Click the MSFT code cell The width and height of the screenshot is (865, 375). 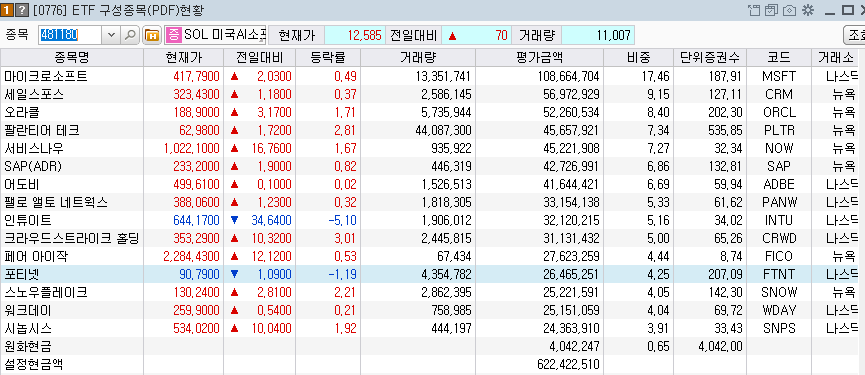[x=779, y=76]
